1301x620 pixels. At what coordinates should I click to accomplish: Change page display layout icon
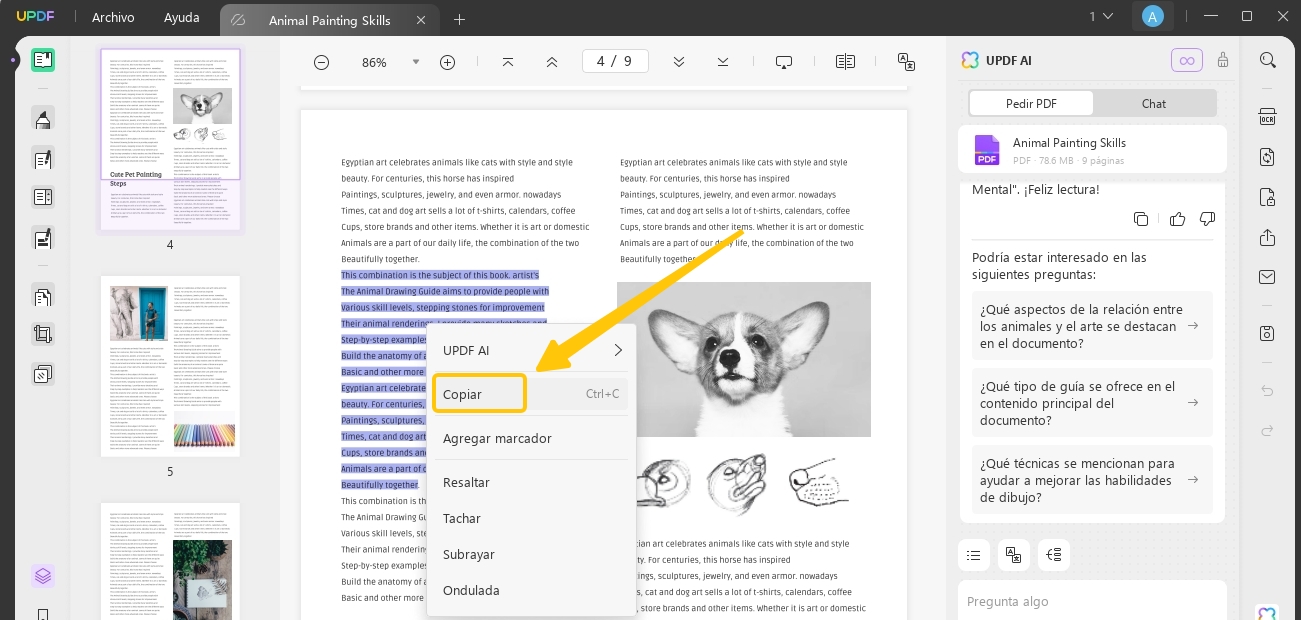[845, 62]
